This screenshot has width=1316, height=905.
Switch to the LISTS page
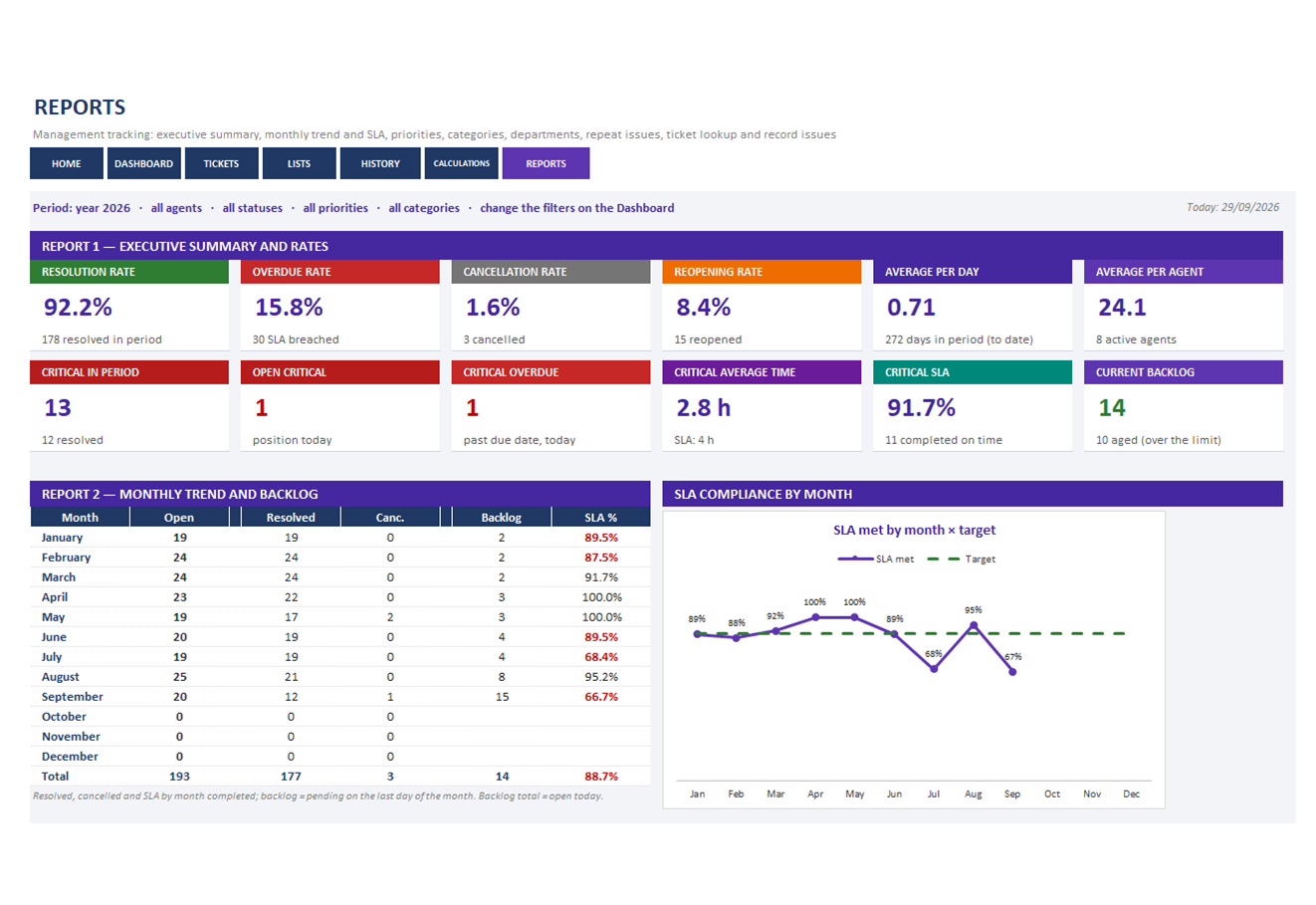pyautogui.click(x=299, y=163)
